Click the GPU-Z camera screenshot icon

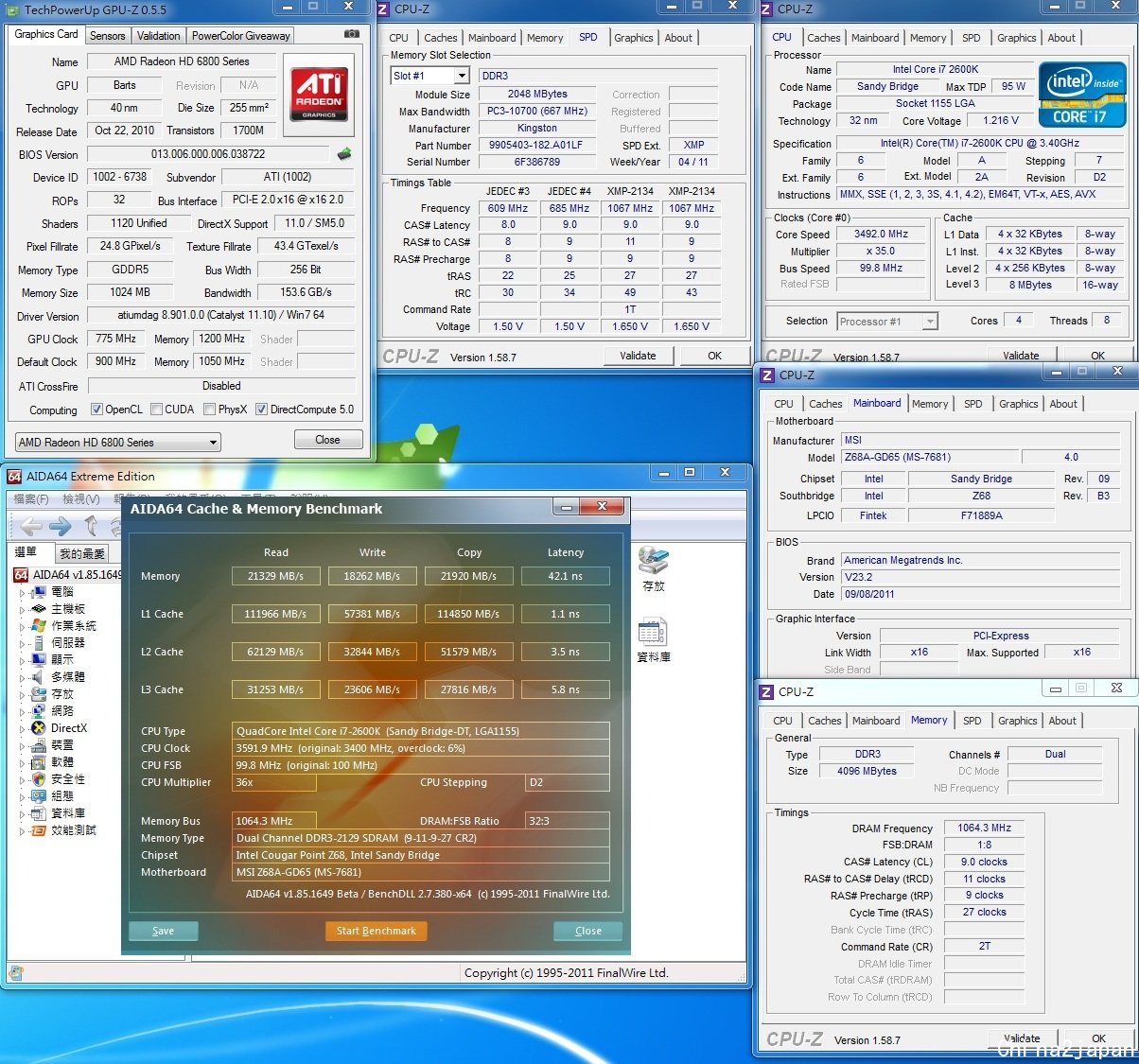352,33
